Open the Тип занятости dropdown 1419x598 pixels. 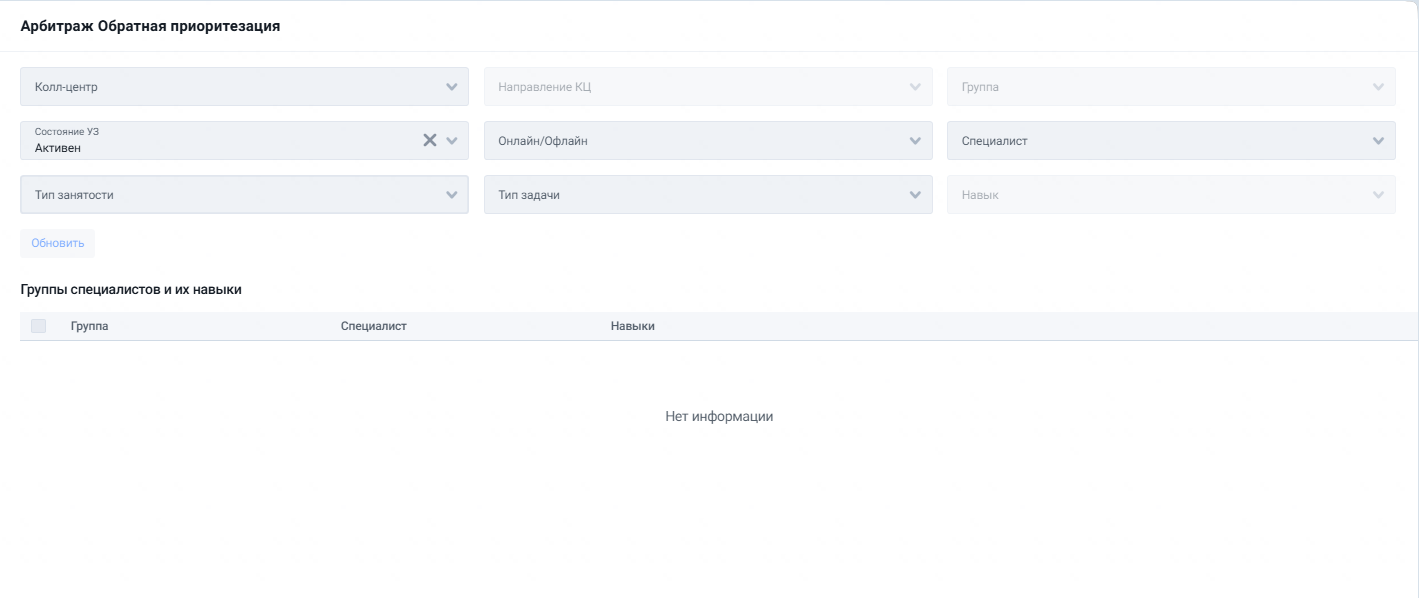[244, 195]
